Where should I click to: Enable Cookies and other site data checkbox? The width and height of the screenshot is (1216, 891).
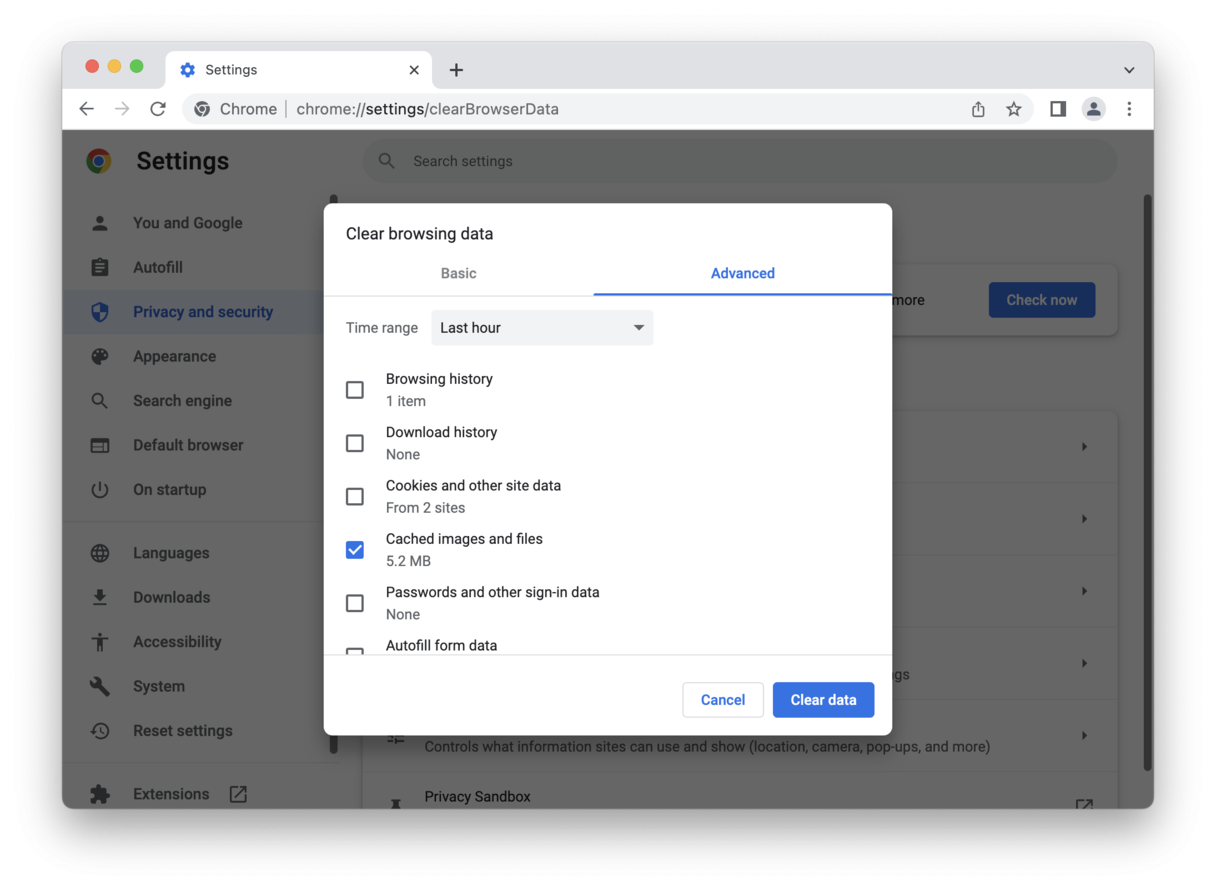coord(355,497)
